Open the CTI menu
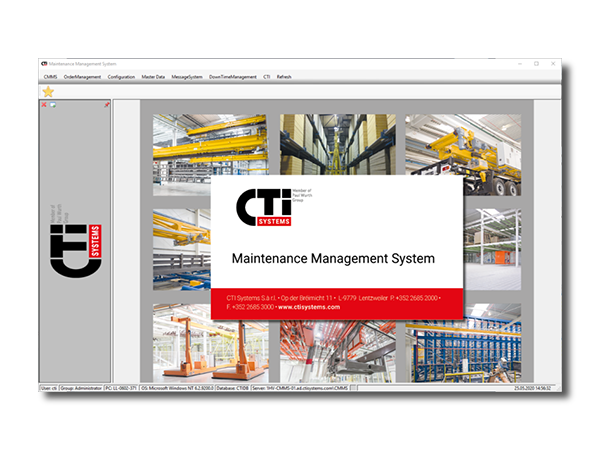This screenshot has width=600, height=450. click(x=267, y=77)
